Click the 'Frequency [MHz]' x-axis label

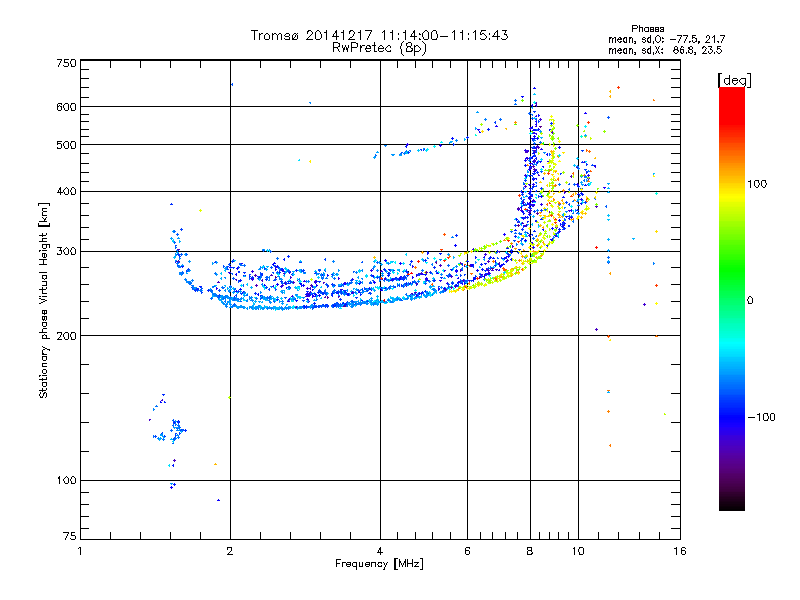click(379, 564)
